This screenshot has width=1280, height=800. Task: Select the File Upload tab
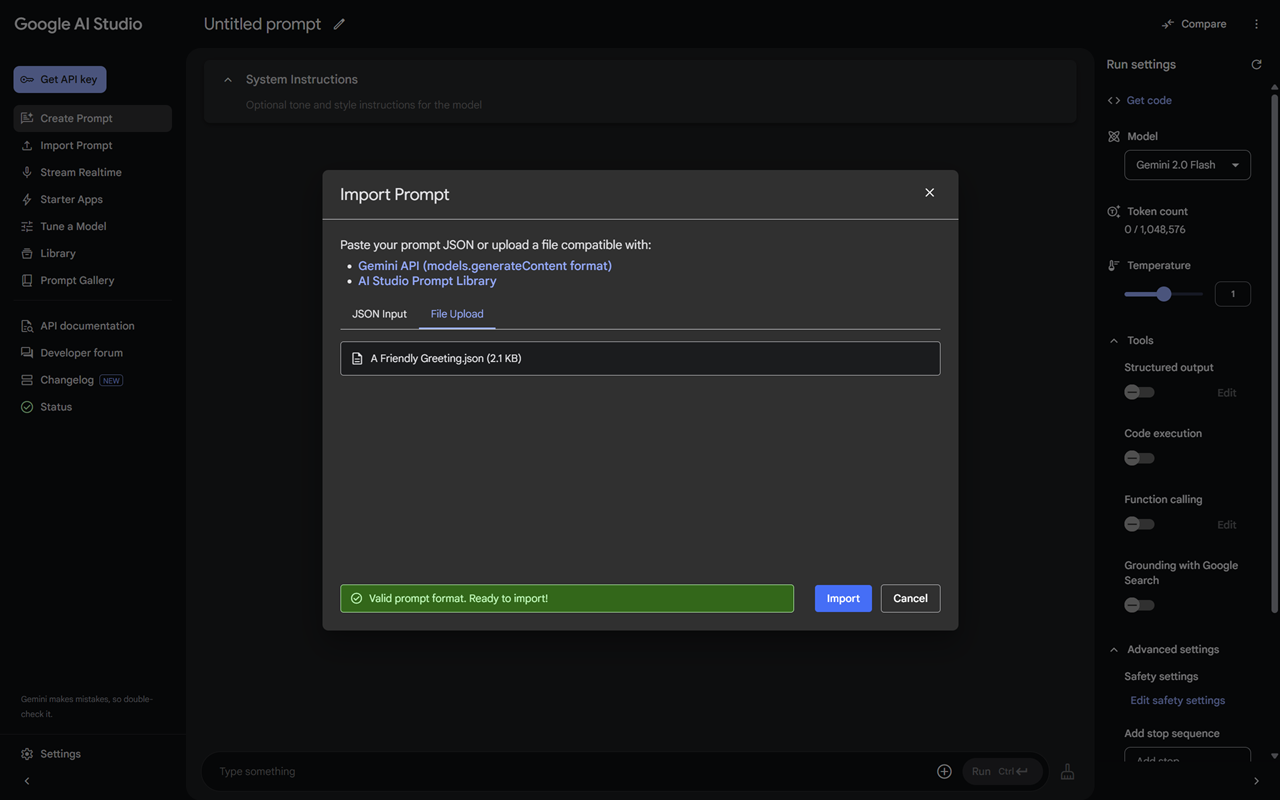pyautogui.click(x=457, y=314)
